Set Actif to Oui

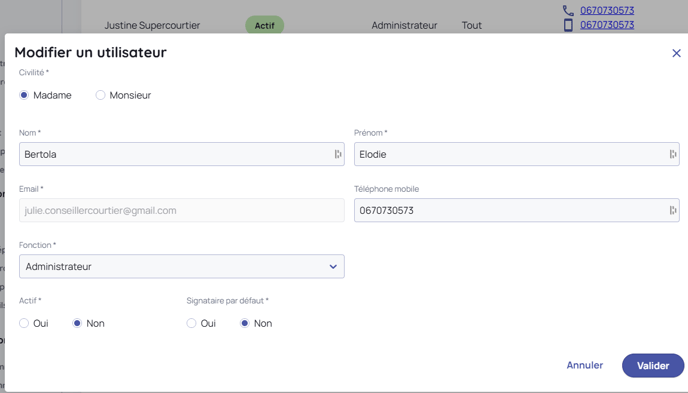coord(24,323)
